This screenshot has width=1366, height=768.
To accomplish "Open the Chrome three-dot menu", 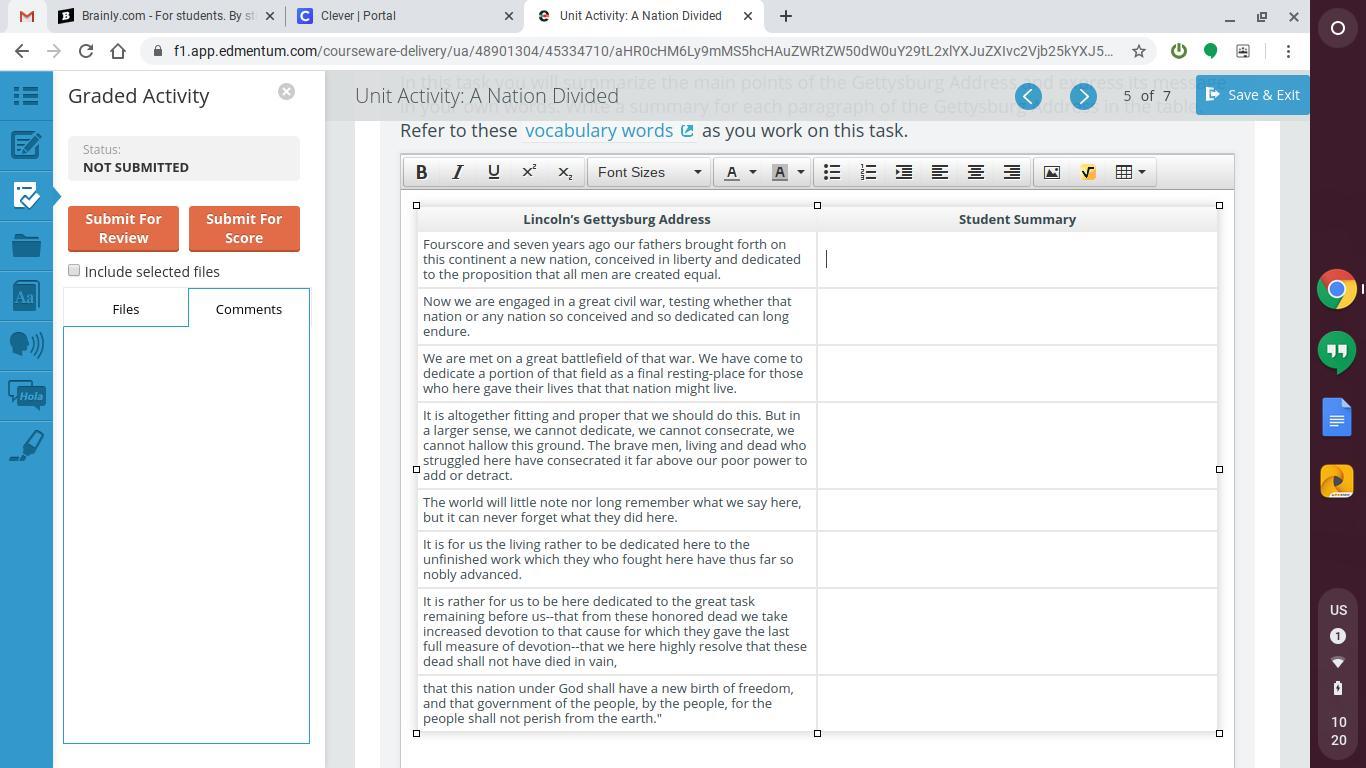I will (x=1288, y=51).
